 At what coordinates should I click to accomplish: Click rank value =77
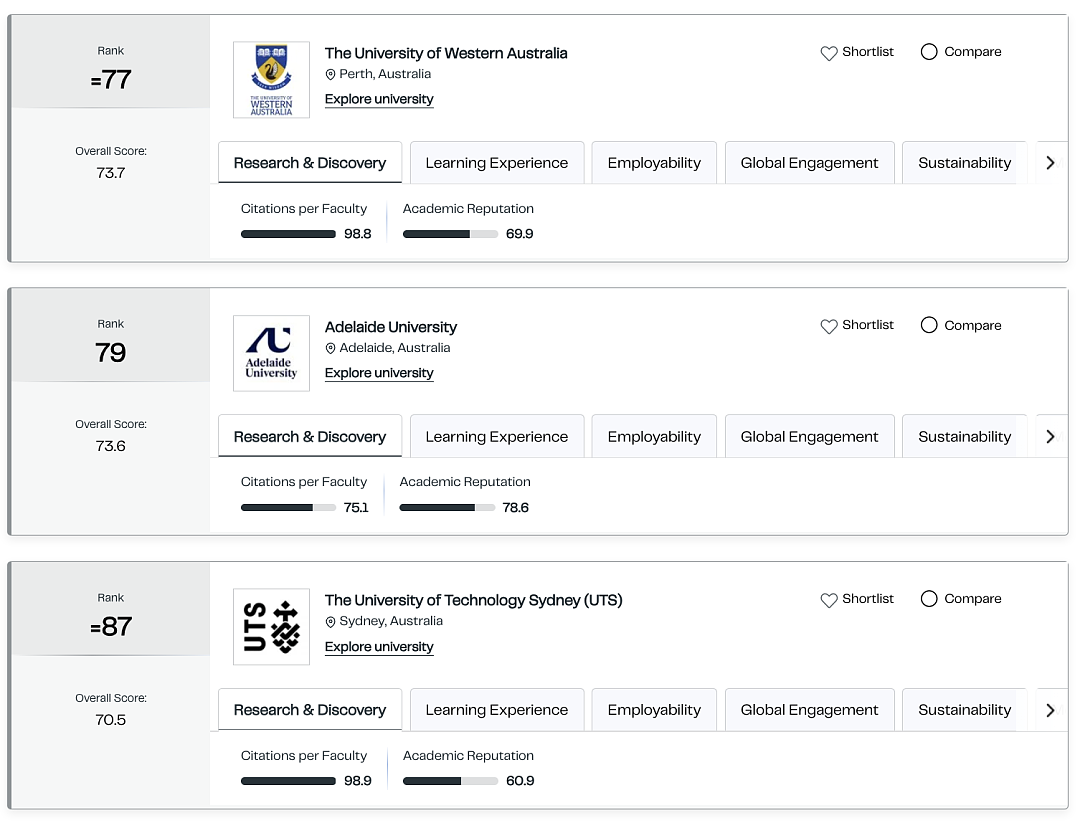point(111,80)
